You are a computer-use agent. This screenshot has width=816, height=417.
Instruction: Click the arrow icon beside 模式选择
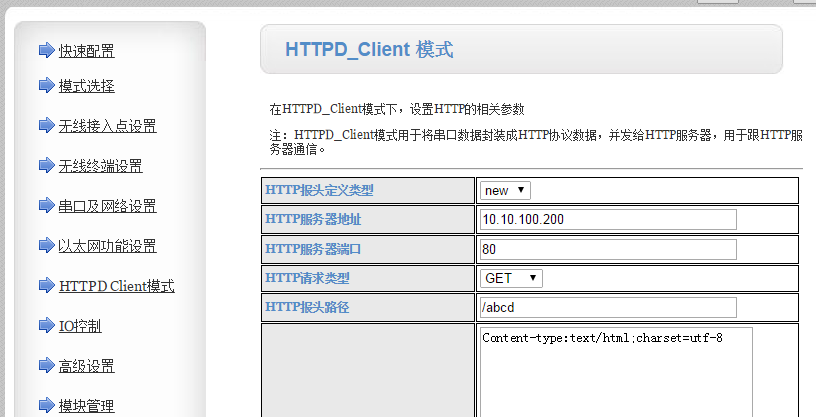coord(46,85)
